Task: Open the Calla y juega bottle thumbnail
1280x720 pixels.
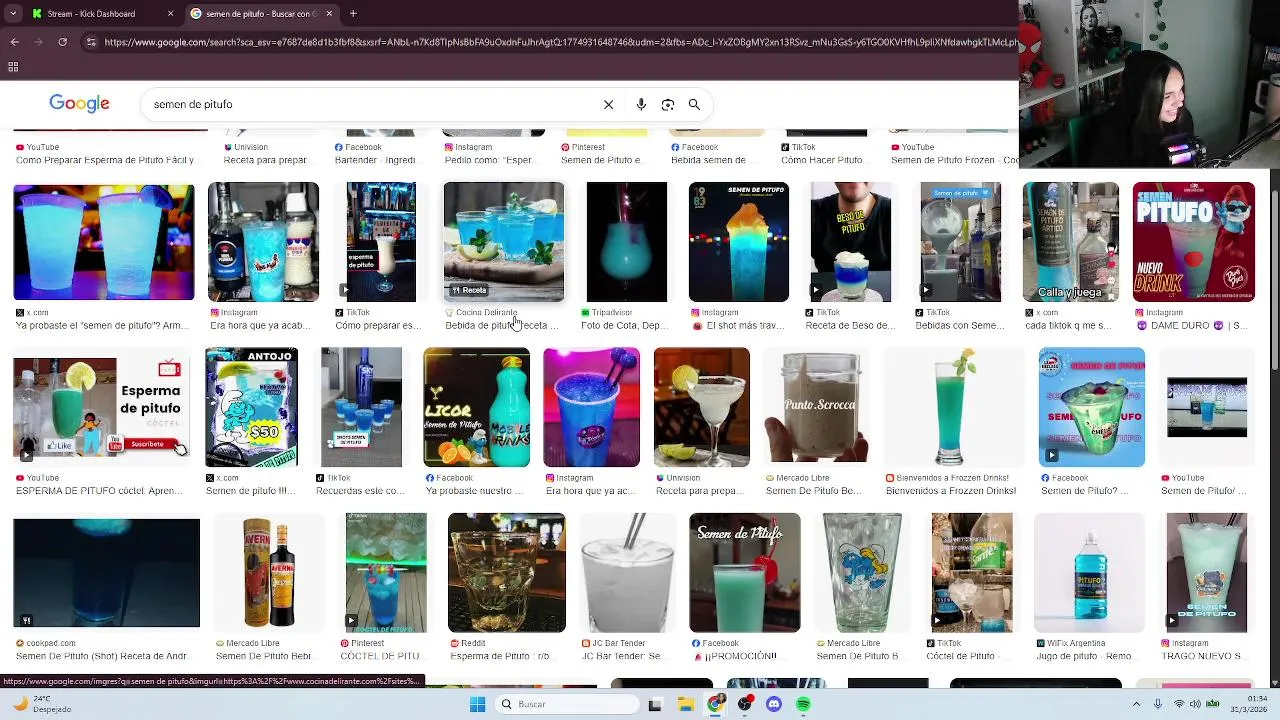Action: [1071, 242]
